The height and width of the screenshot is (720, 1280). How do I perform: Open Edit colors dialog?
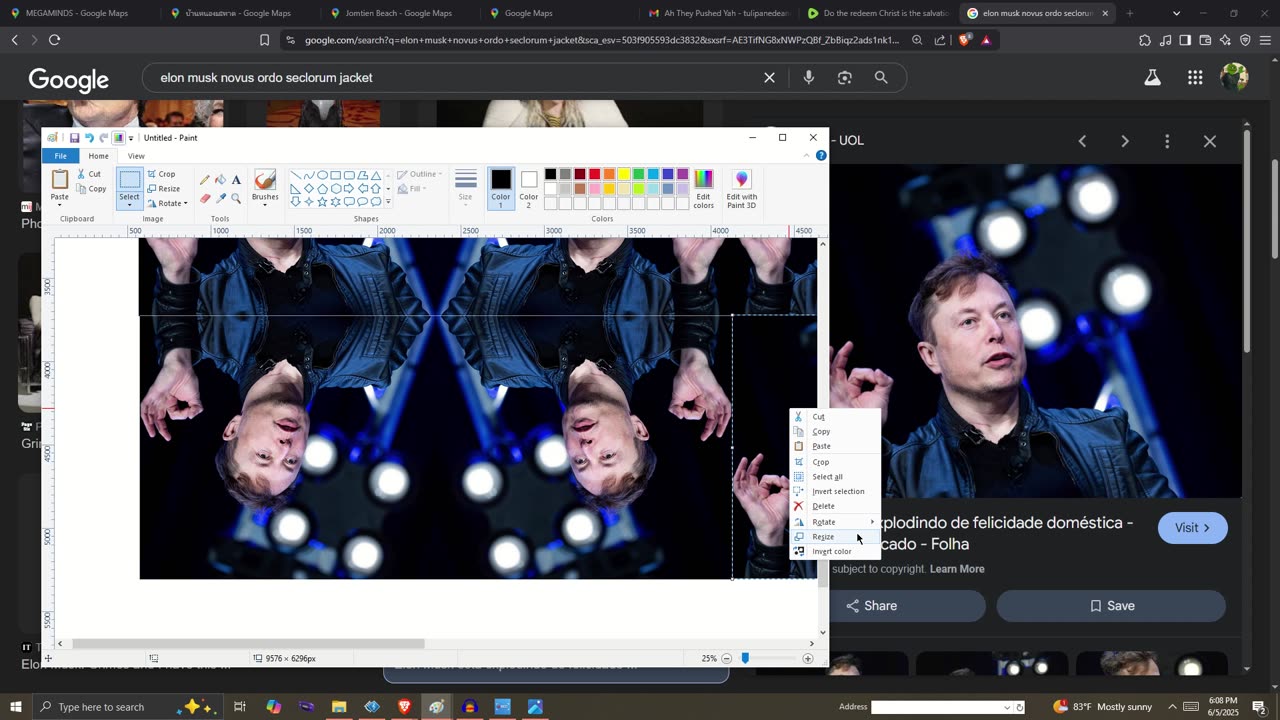(x=704, y=188)
